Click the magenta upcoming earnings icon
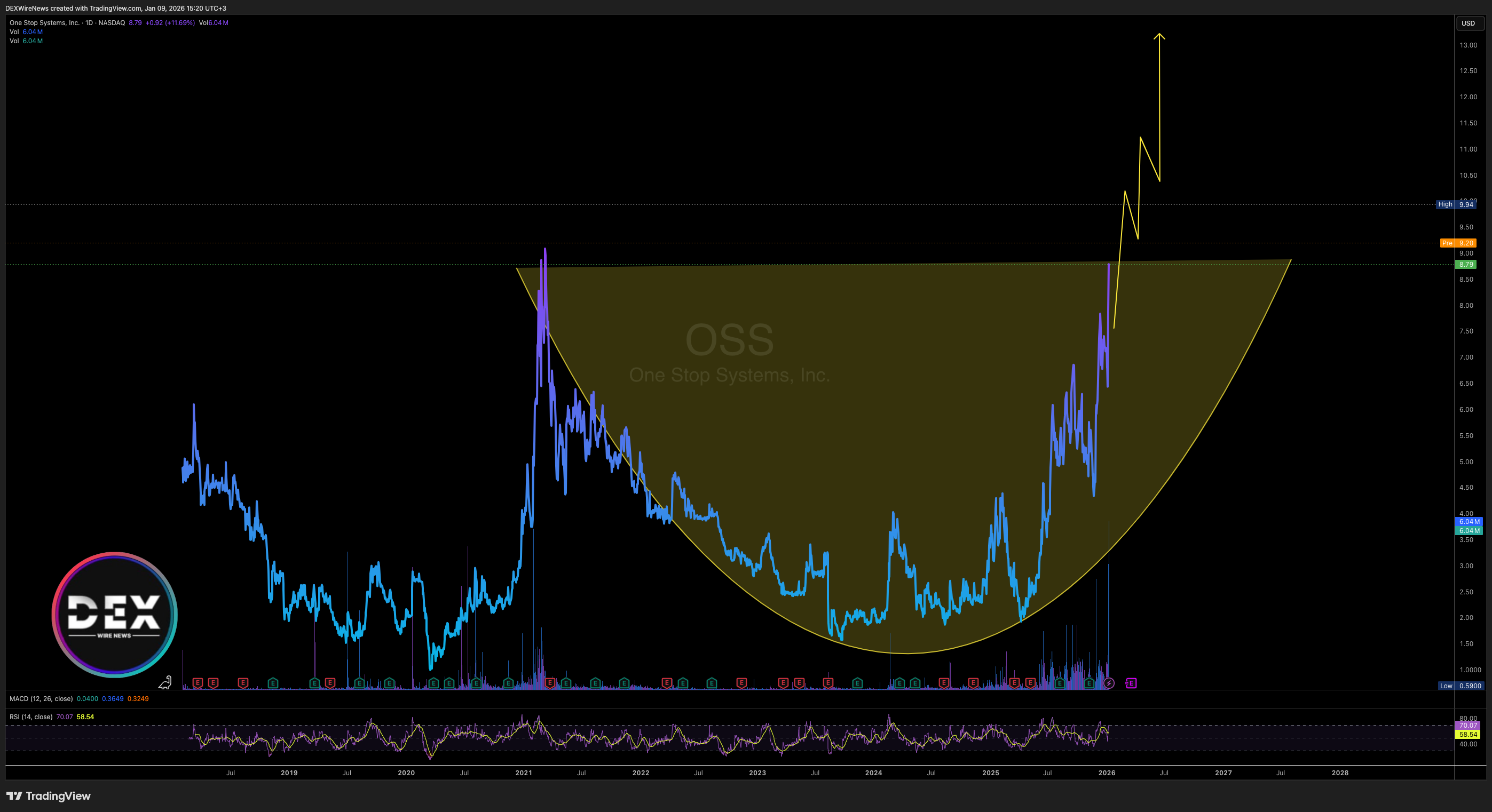 coord(1131,683)
